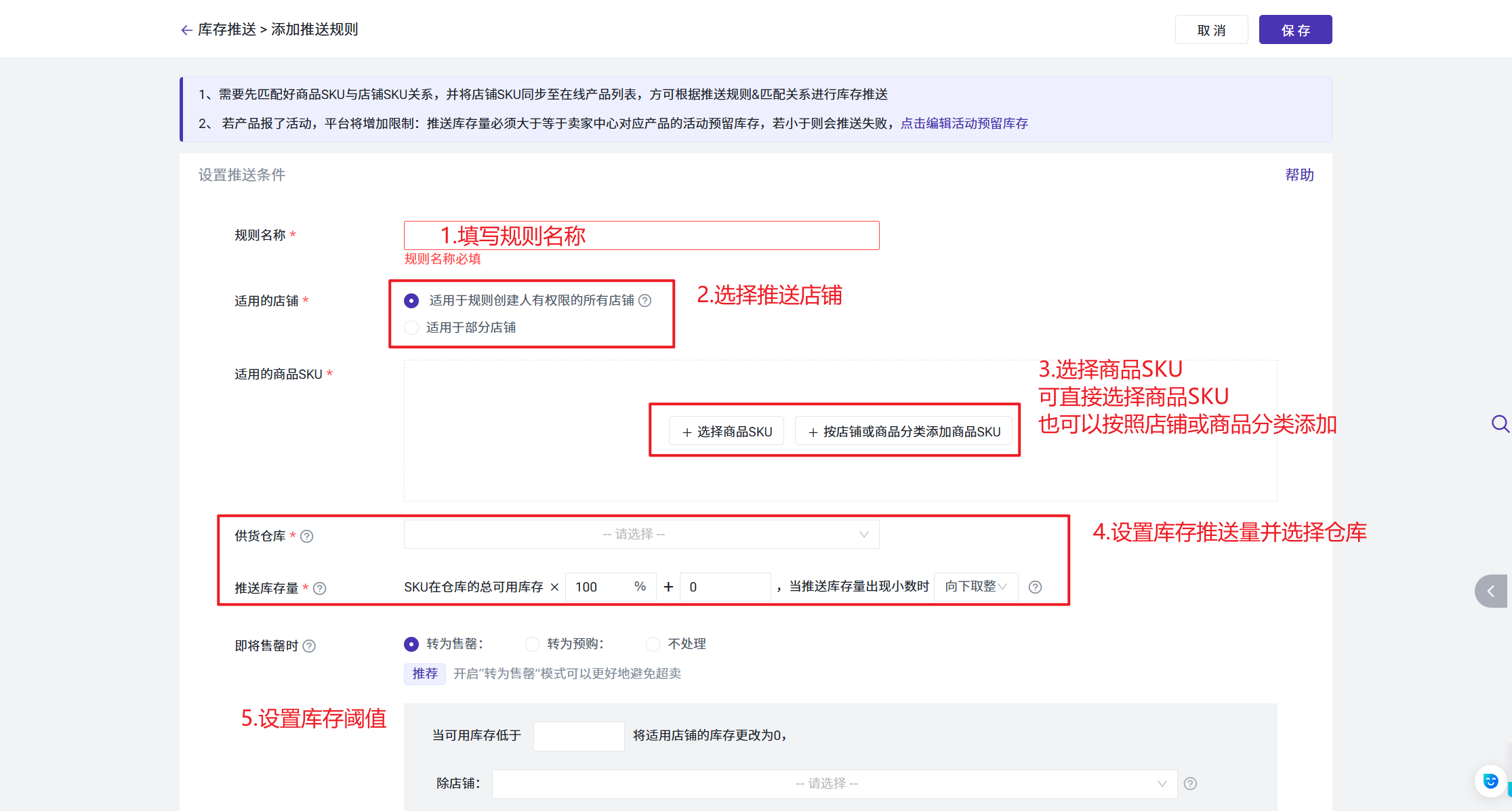This screenshot has width=1512, height=811.
Task: Focus the additive stock field showing 0
Action: (x=725, y=587)
